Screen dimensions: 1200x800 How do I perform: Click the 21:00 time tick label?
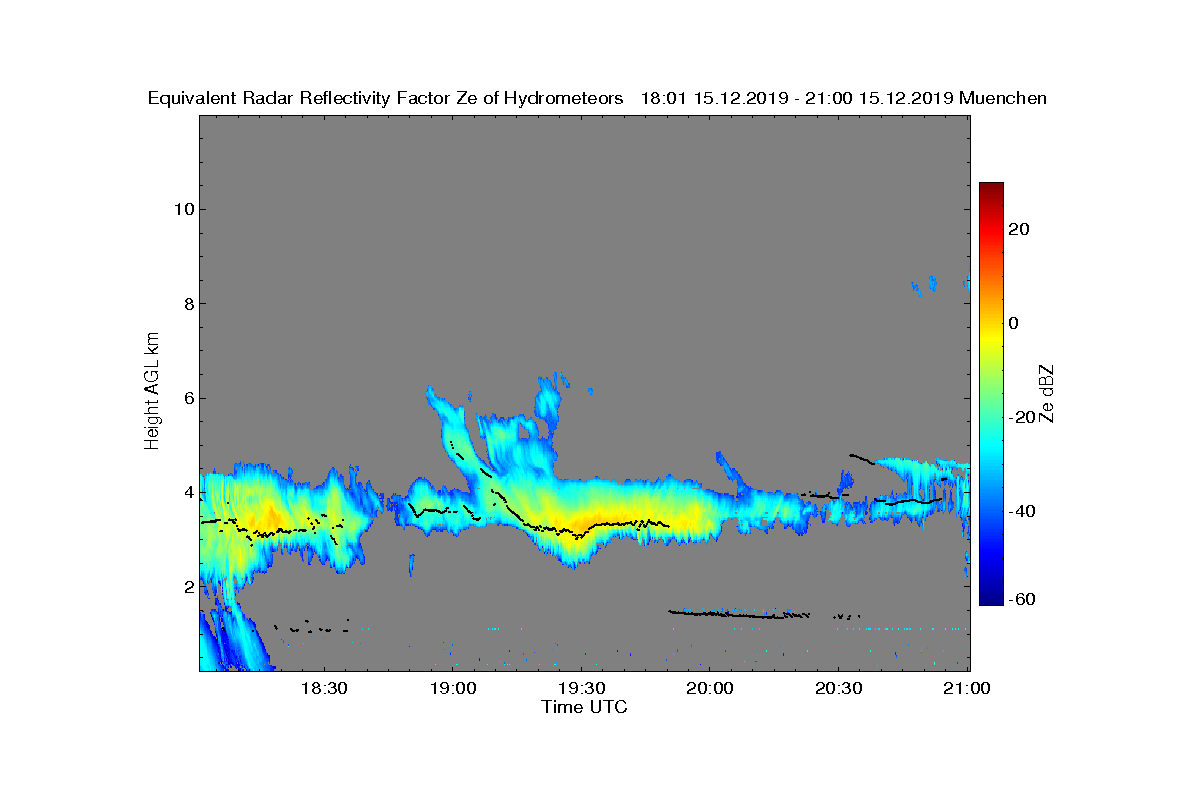967,689
